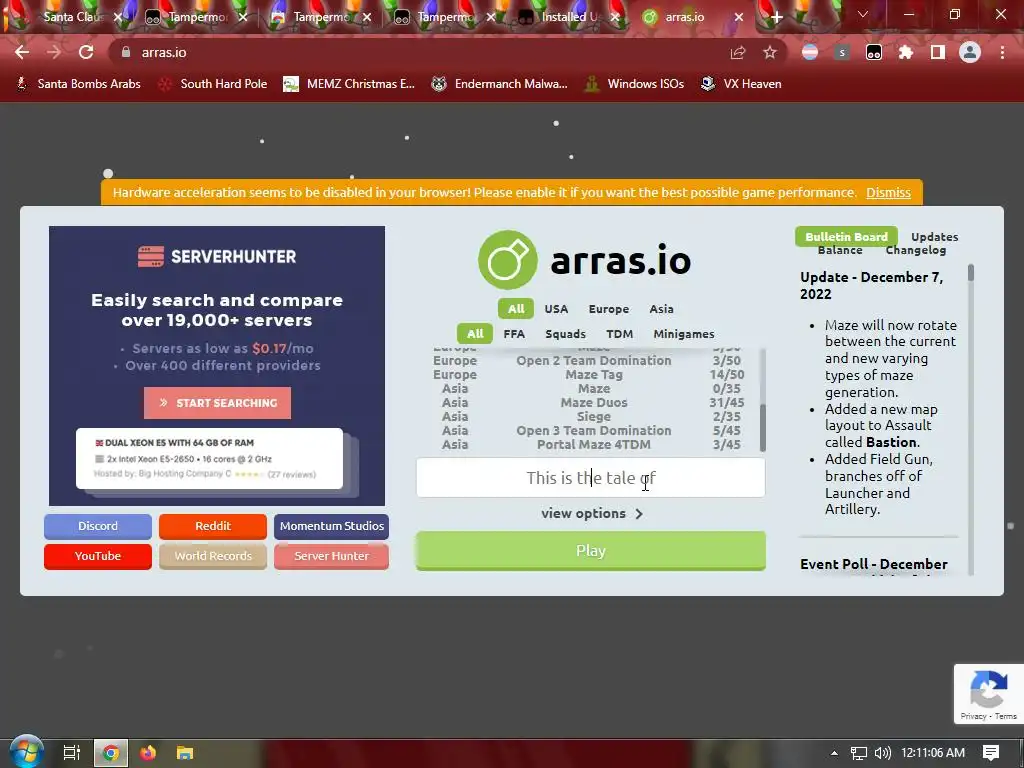This screenshot has height=768, width=1024.
Task: Click the green Play button
Action: [590, 551]
